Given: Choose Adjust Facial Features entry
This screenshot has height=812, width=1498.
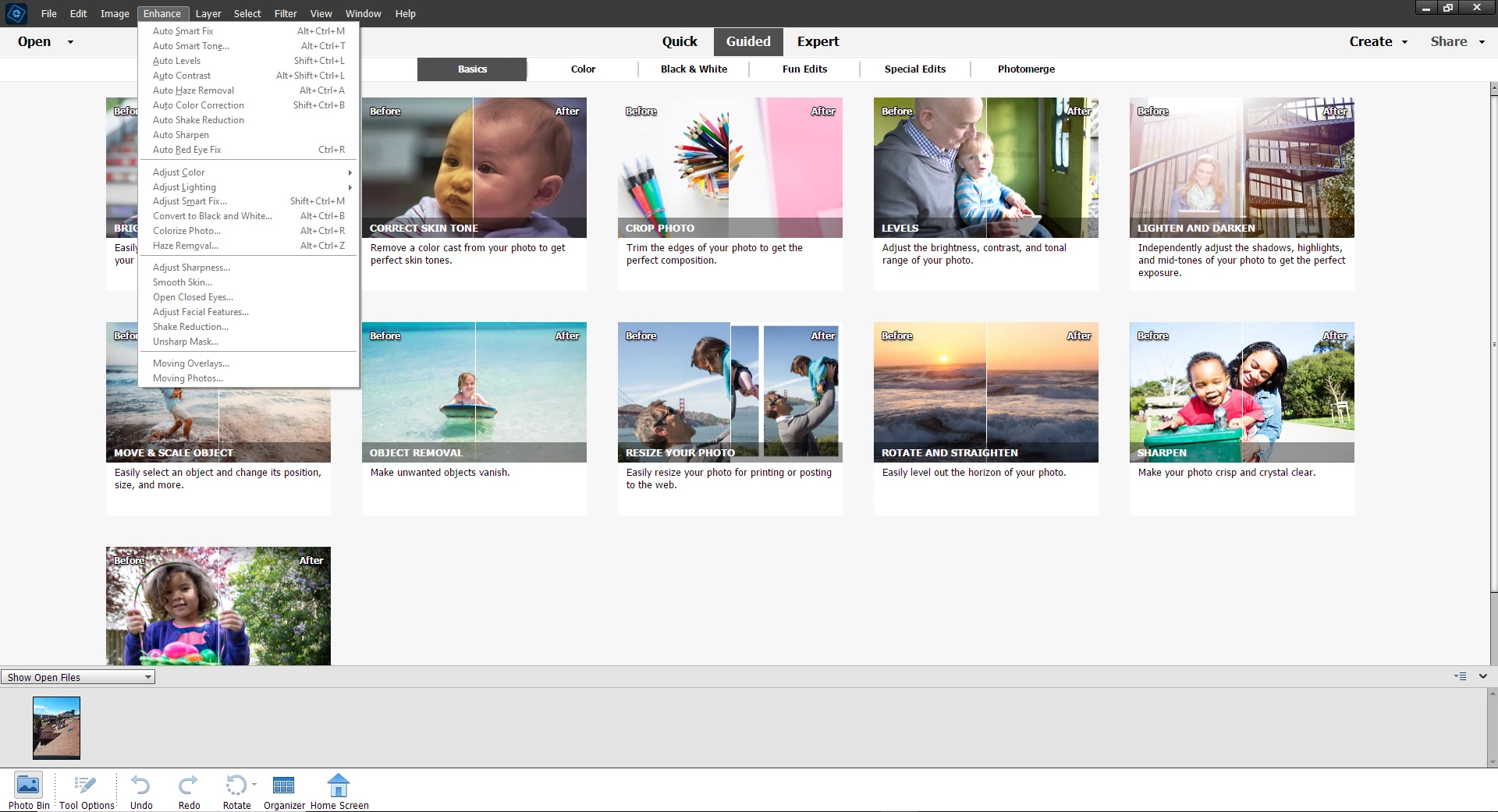Looking at the screenshot, I should coord(248,312).
